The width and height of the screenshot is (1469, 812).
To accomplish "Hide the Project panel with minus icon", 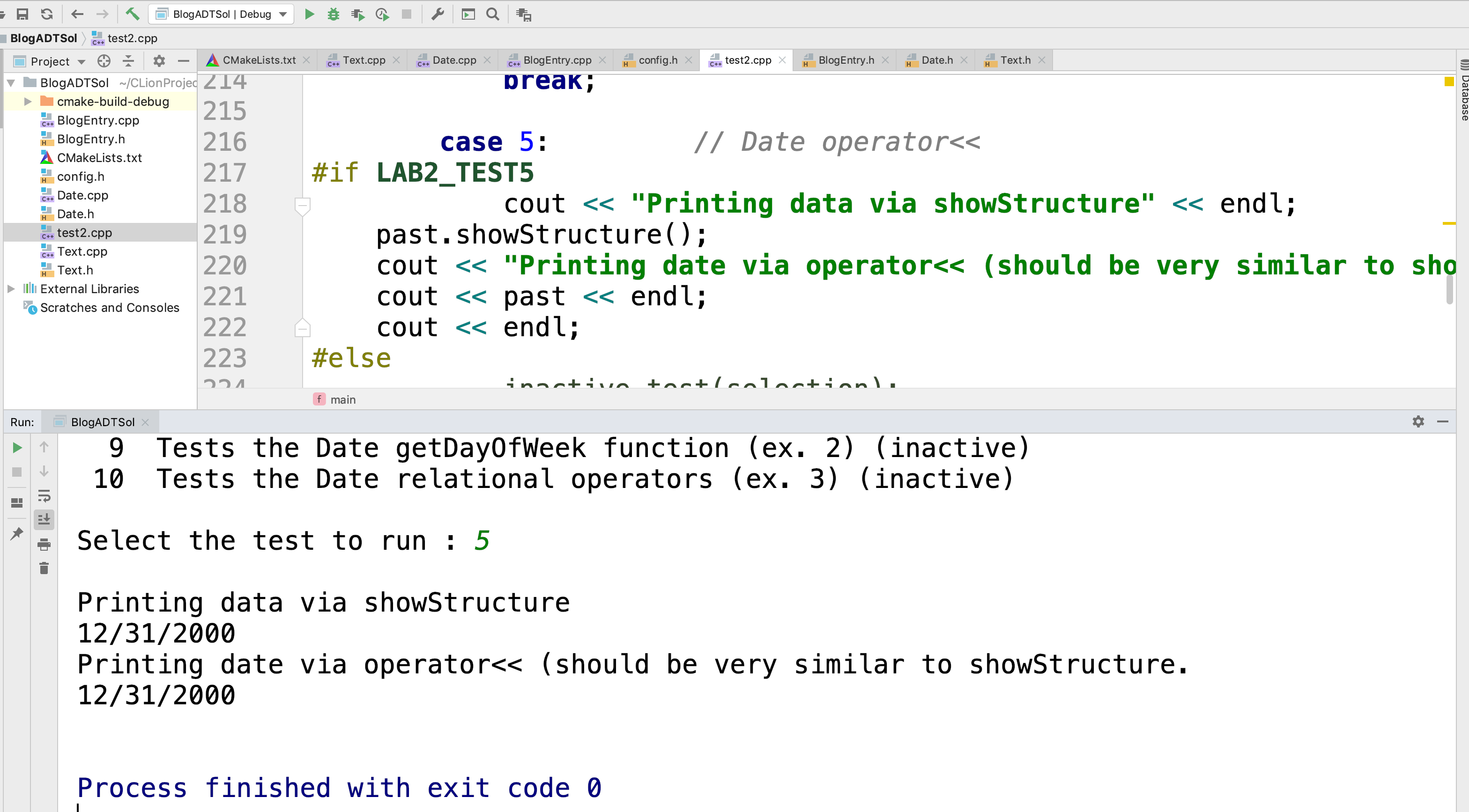I will 183,61.
